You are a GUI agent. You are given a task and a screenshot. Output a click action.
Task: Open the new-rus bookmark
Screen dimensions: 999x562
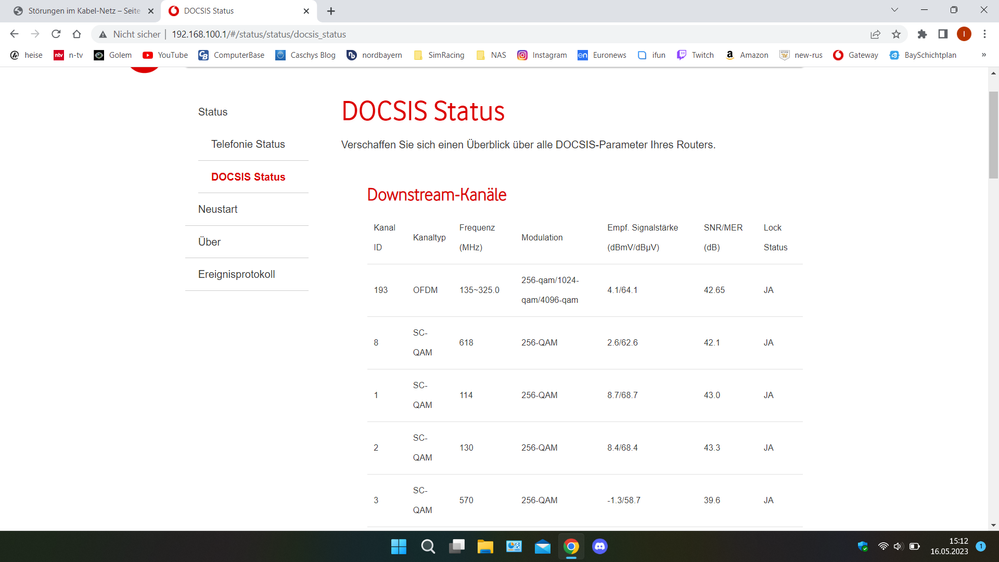(x=801, y=55)
